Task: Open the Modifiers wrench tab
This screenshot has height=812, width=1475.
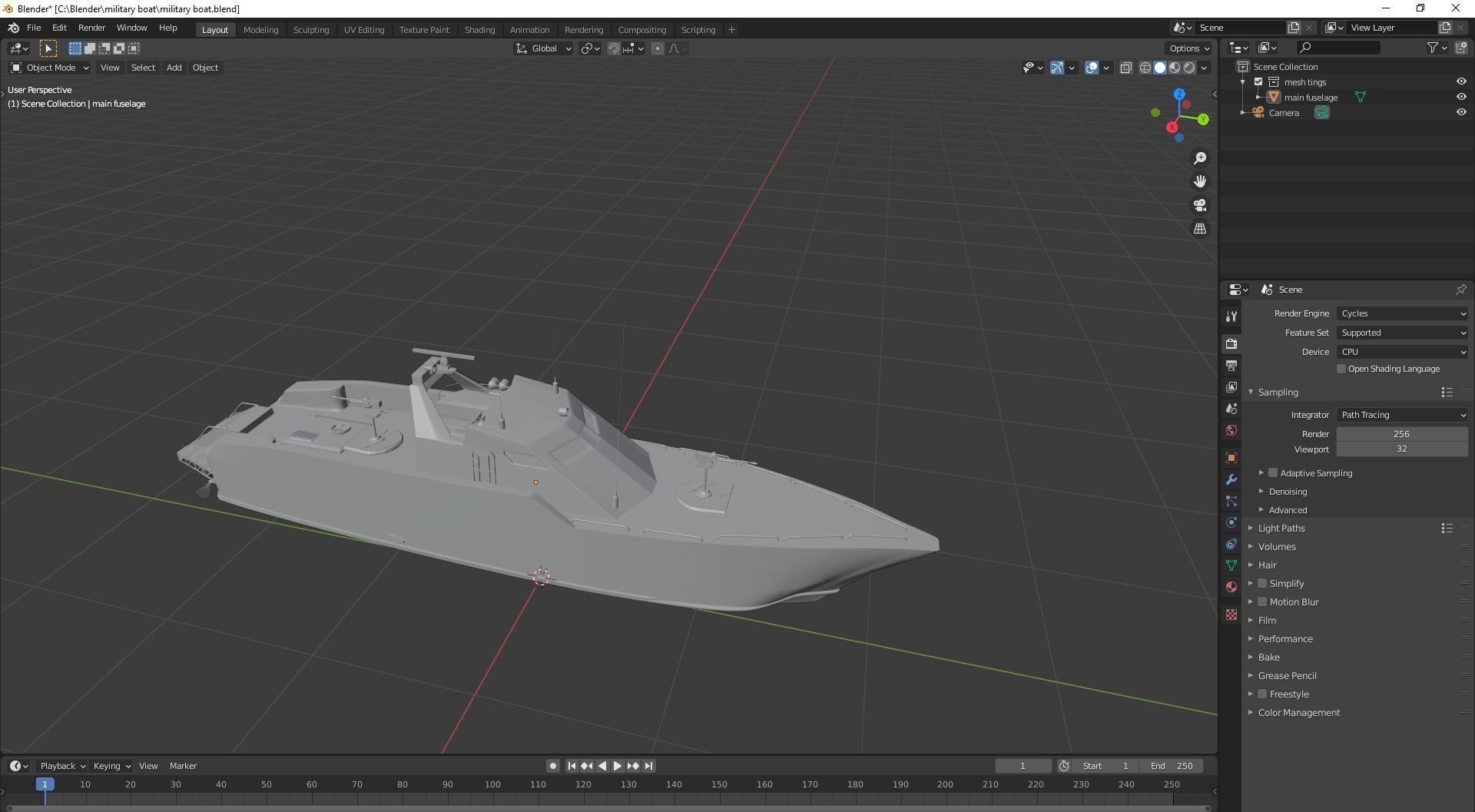Action: tap(1231, 479)
